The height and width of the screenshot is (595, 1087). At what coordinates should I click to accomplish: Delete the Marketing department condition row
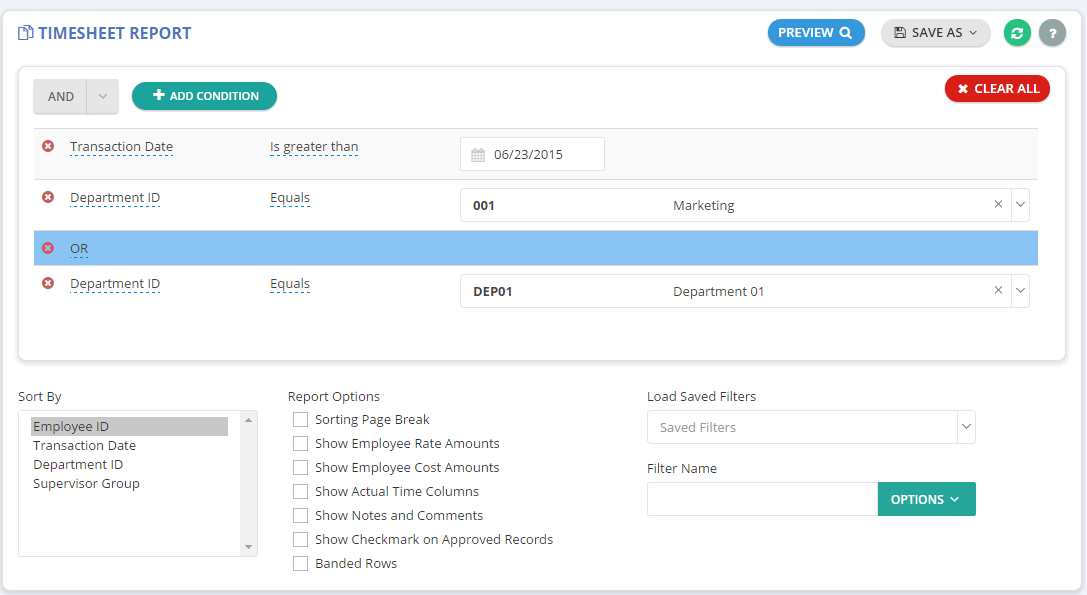(x=48, y=198)
